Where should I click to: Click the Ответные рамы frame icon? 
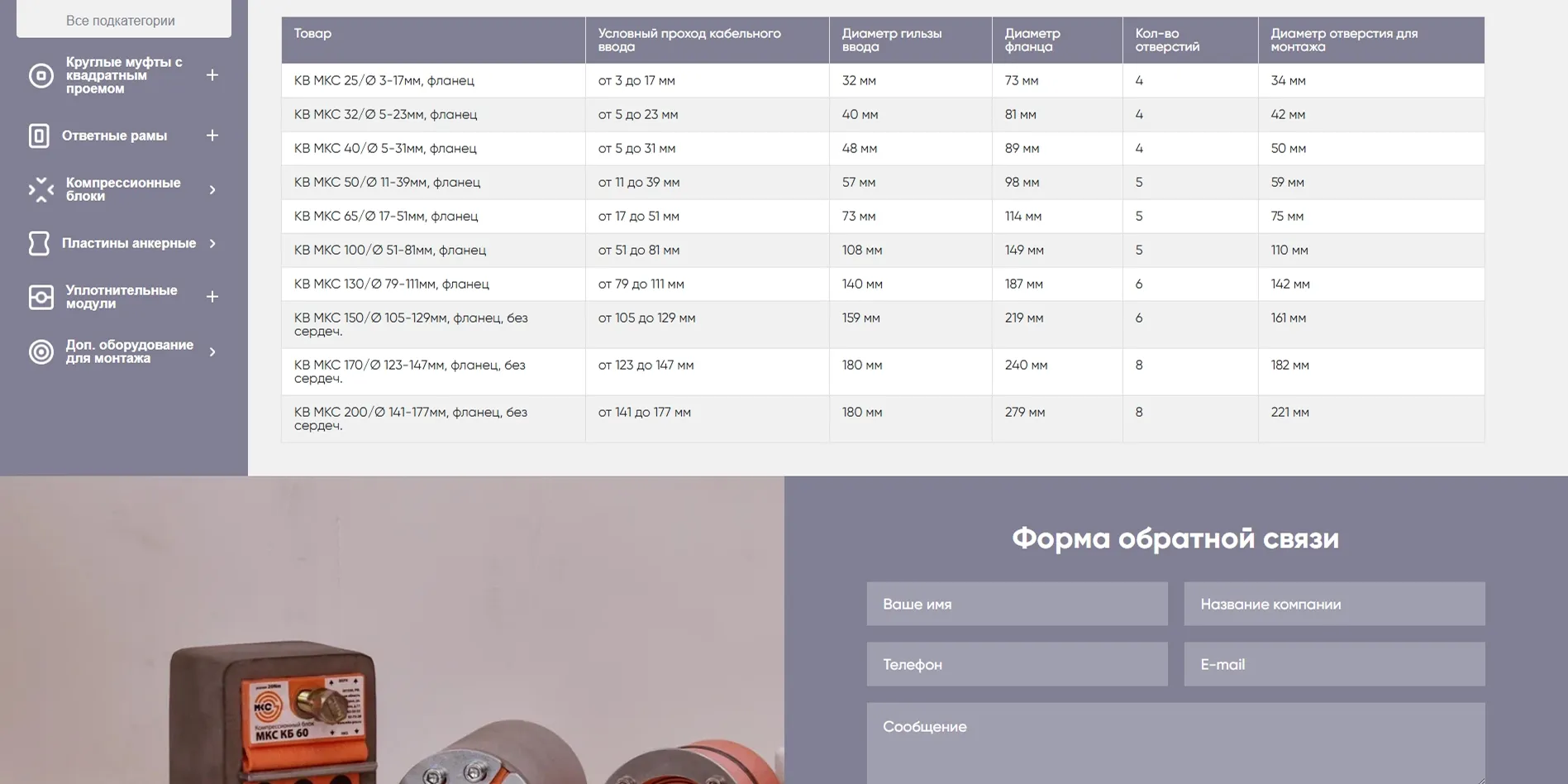(x=39, y=136)
